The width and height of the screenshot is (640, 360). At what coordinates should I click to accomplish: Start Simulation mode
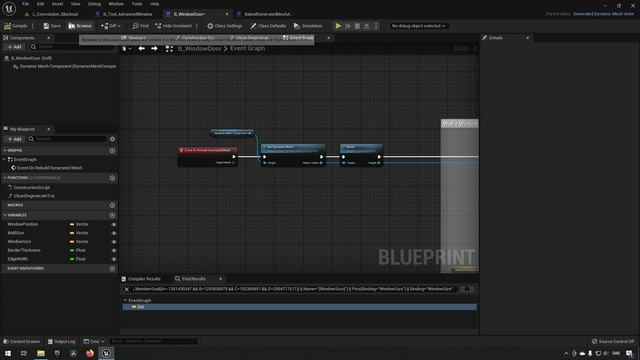coord(308,26)
